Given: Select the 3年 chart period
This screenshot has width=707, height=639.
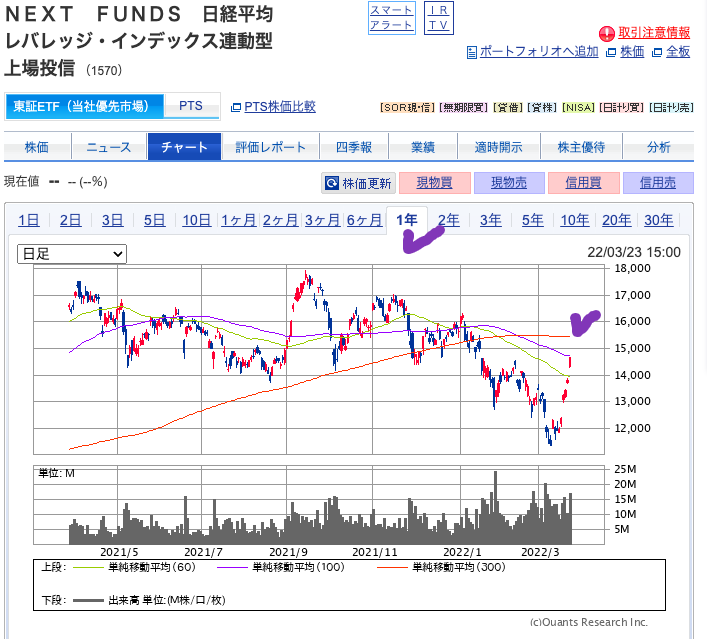Looking at the screenshot, I should click(491, 221).
